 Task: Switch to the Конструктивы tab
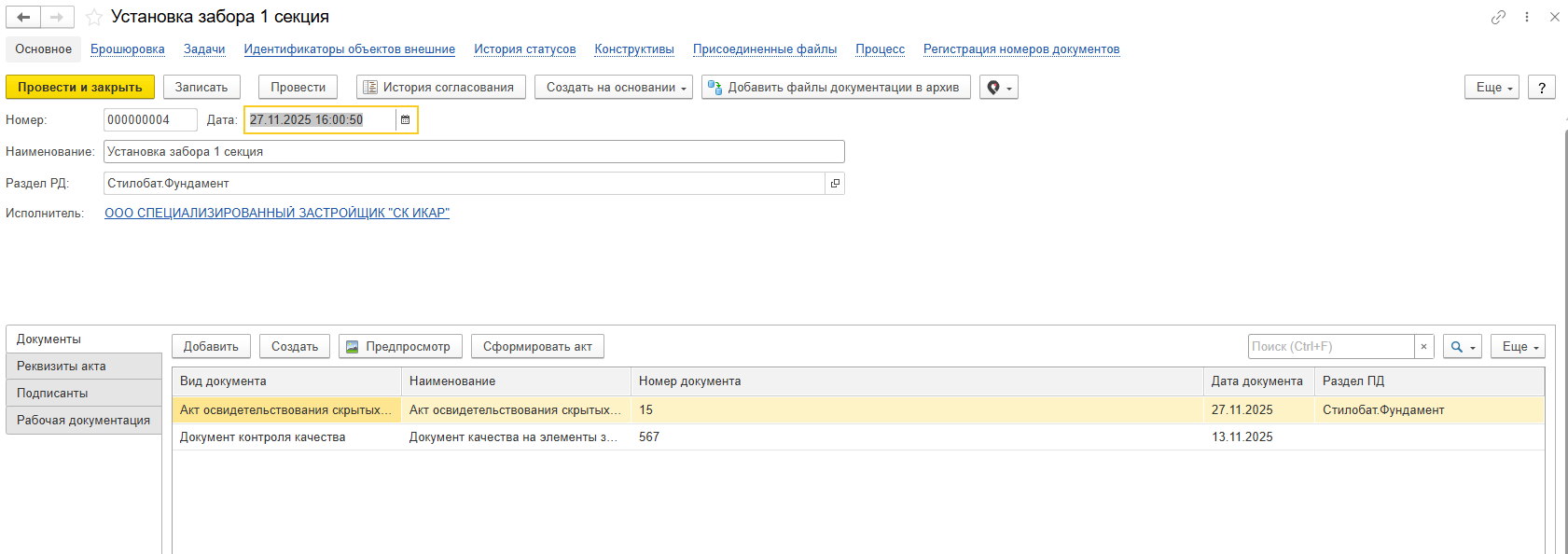(x=633, y=49)
